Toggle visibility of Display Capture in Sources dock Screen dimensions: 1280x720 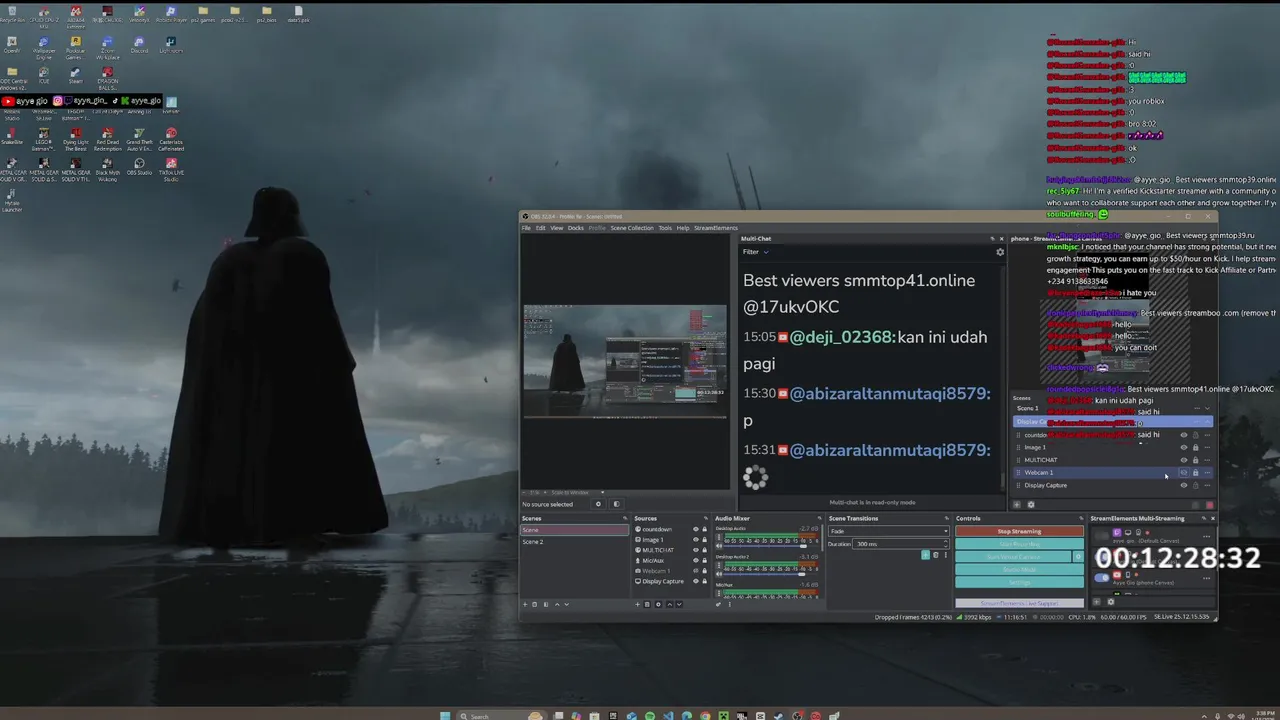[696, 581]
